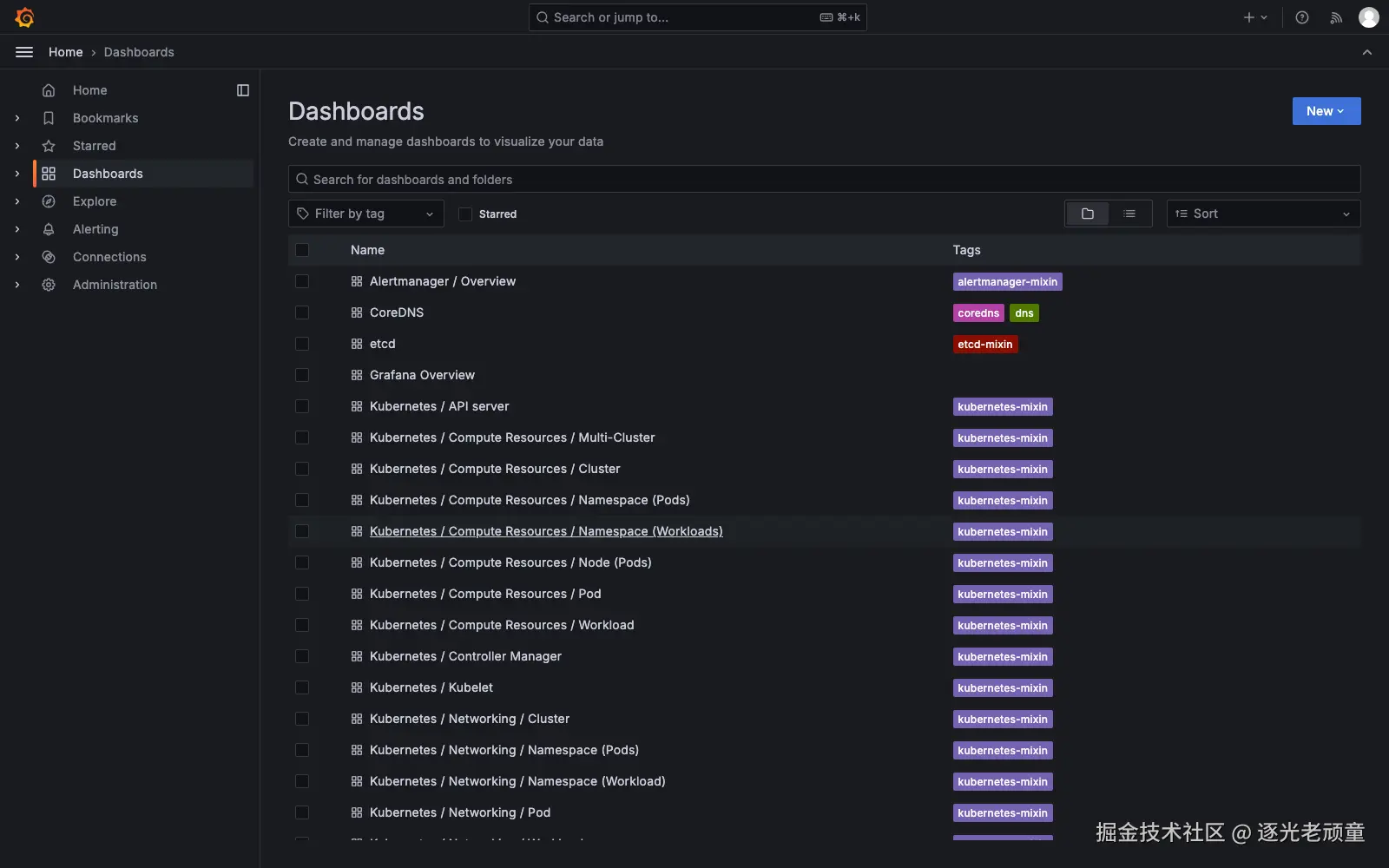Click dashboard icon beside Kubernetes / API server
The width and height of the screenshot is (1389, 868).
357,406
